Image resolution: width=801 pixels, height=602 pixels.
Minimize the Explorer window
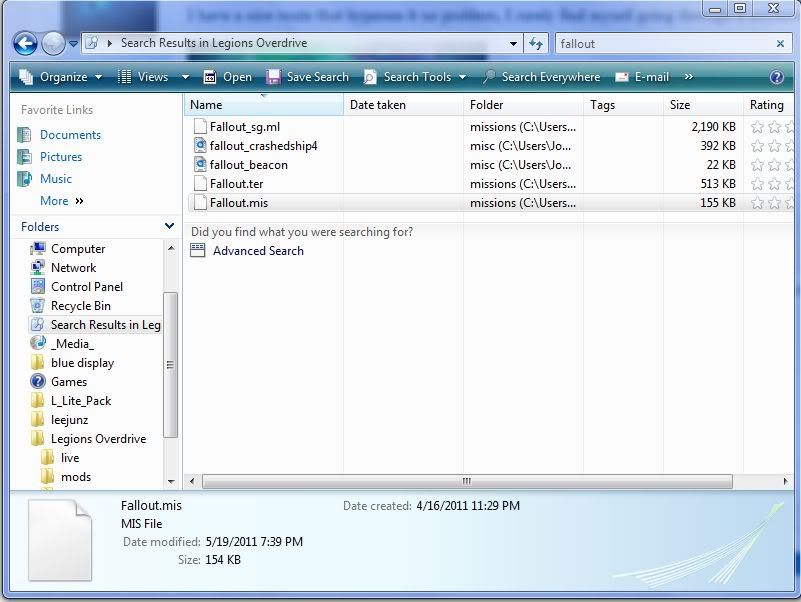(715, 8)
